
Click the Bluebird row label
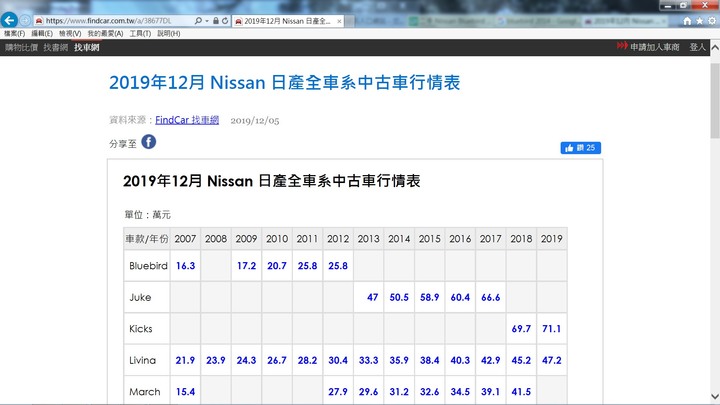pos(148,266)
